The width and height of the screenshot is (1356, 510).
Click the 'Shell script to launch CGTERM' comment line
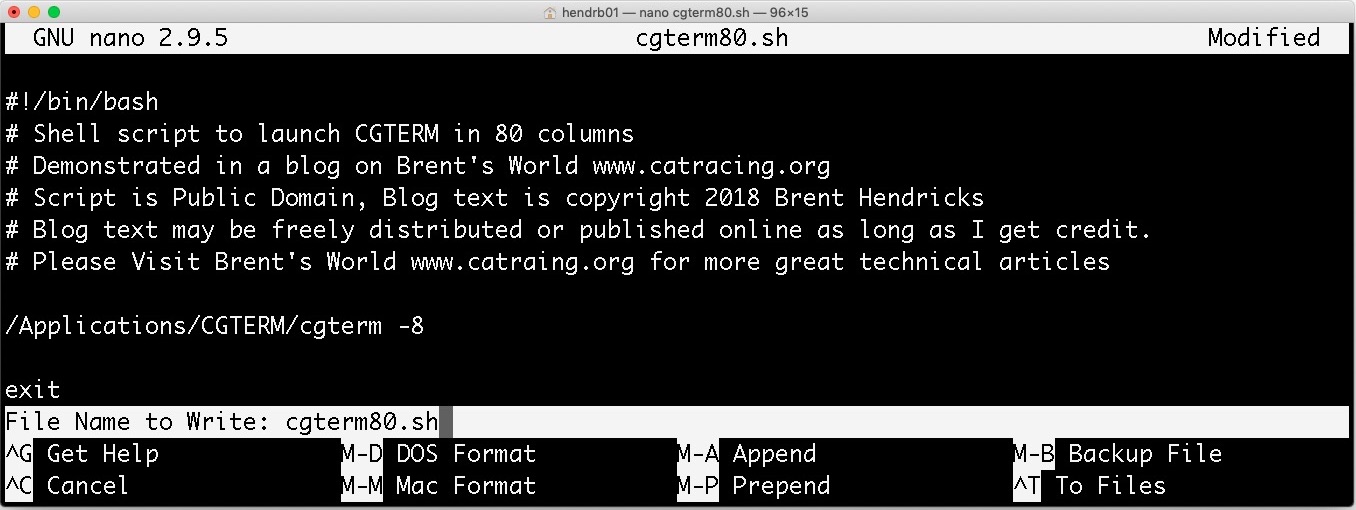click(320, 133)
